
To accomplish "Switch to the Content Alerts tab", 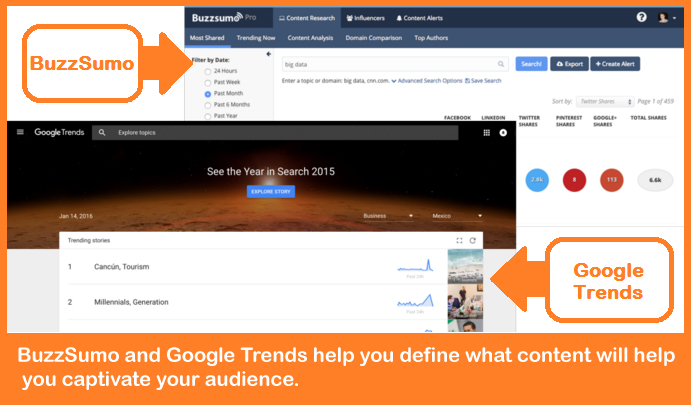I will pos(419,18).
